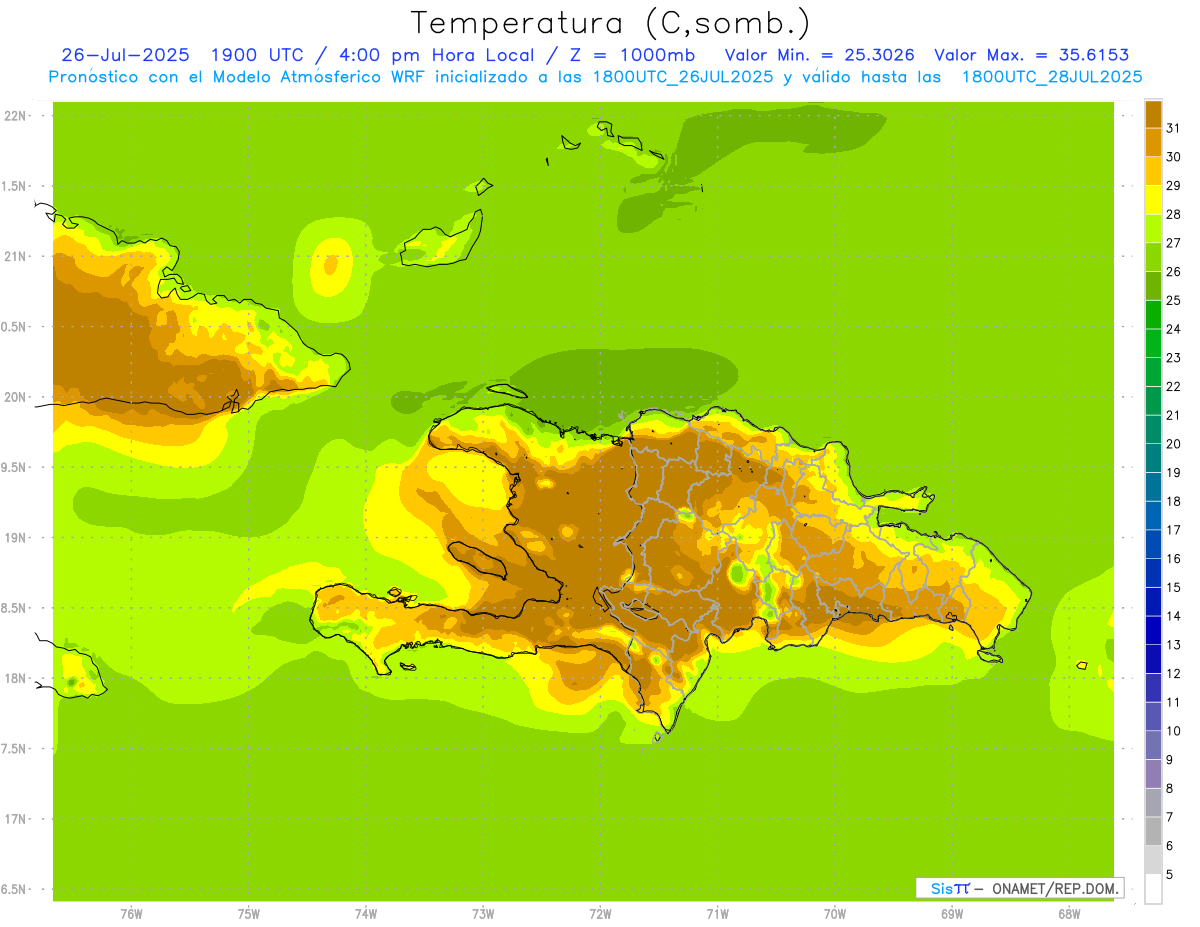Click the brown swatch above 31 on color bar
Viewport: 1200px width, 927px height.
click(1153, 113)
